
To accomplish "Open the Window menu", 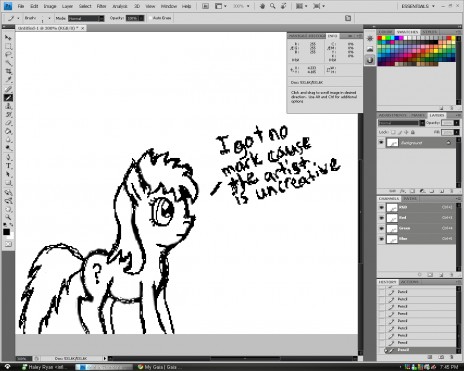I will [x=169, y=6].
